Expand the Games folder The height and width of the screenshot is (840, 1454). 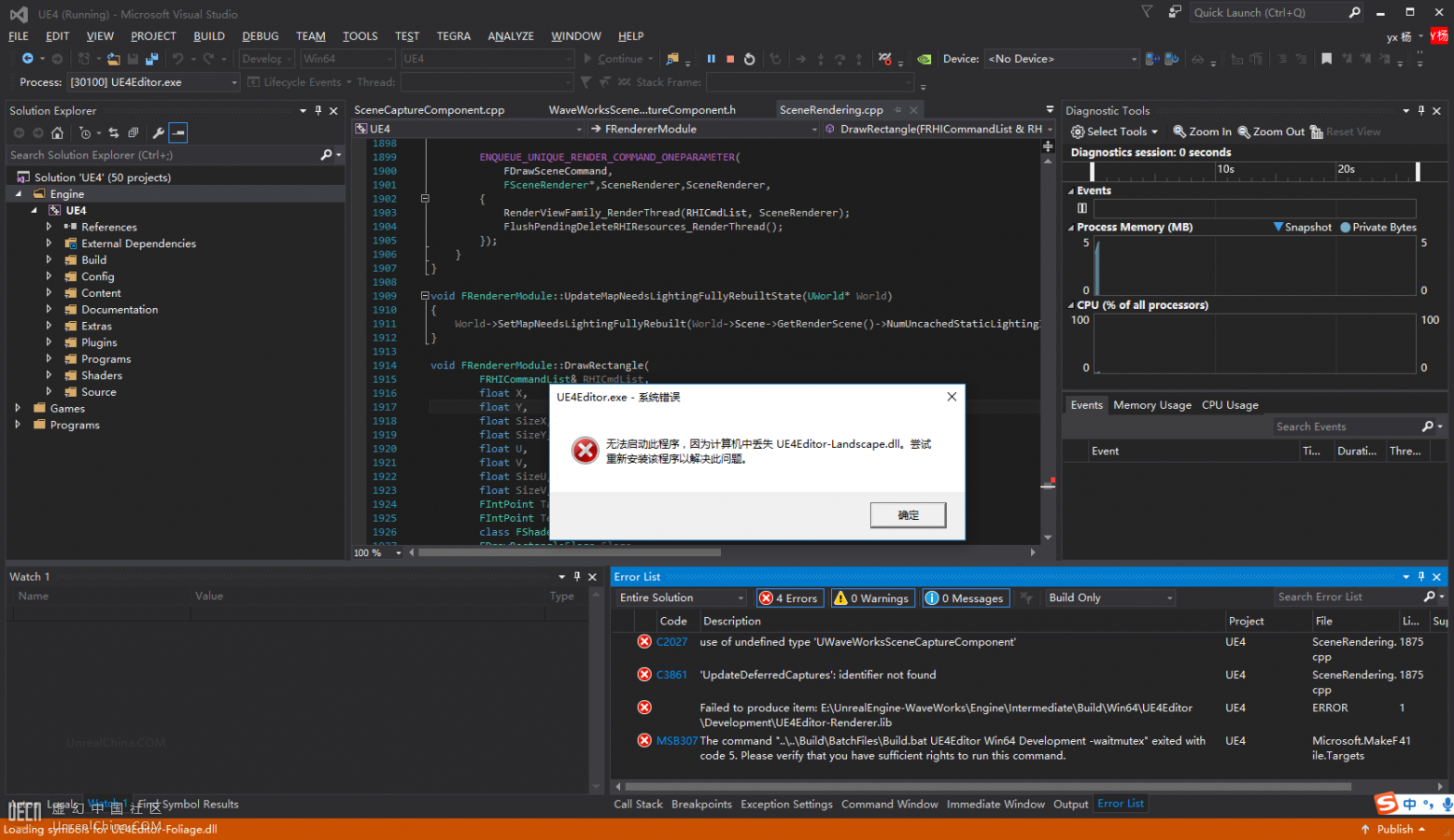pos(18,408)
